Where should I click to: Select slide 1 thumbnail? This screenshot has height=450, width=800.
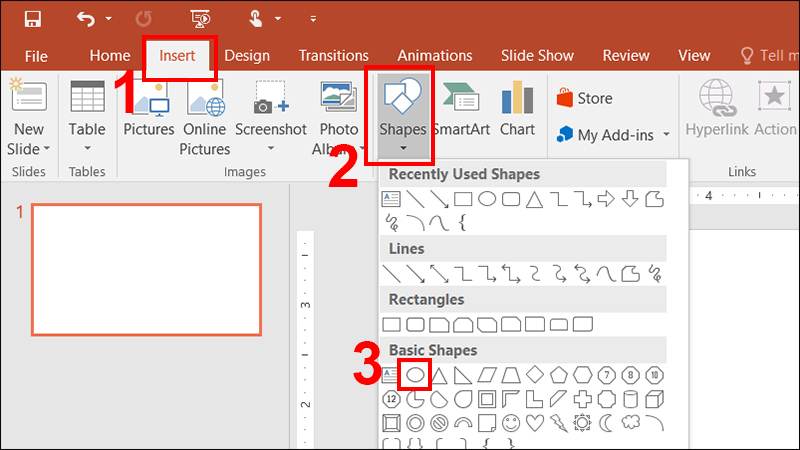(146, 269)
